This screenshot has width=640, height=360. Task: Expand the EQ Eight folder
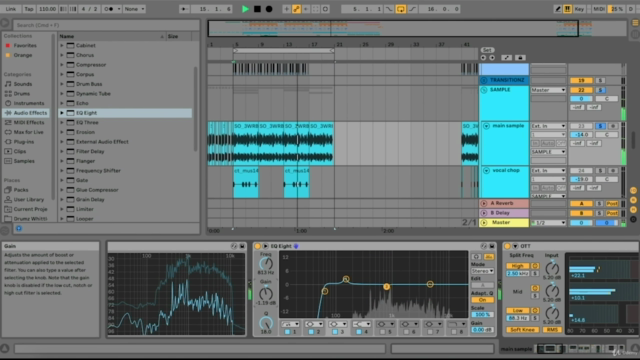pos(62,113)
